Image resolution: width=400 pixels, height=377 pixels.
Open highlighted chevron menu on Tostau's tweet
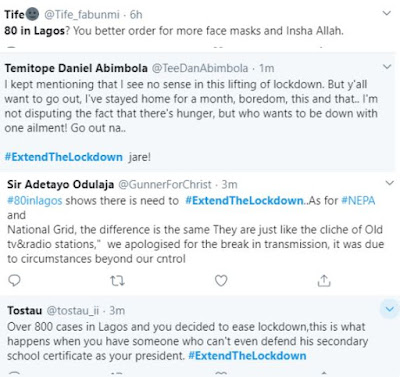click(390, 309)
